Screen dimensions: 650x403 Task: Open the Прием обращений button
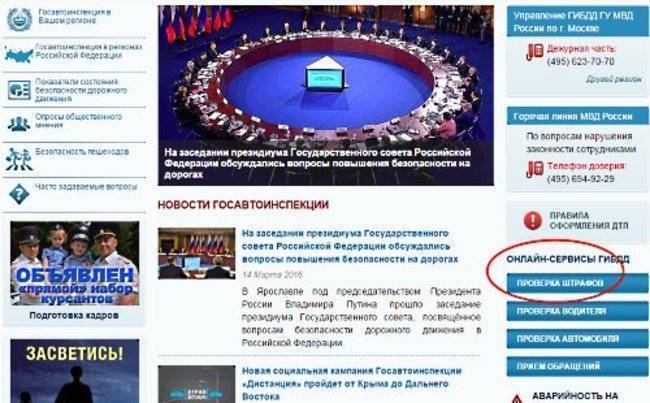577,367
